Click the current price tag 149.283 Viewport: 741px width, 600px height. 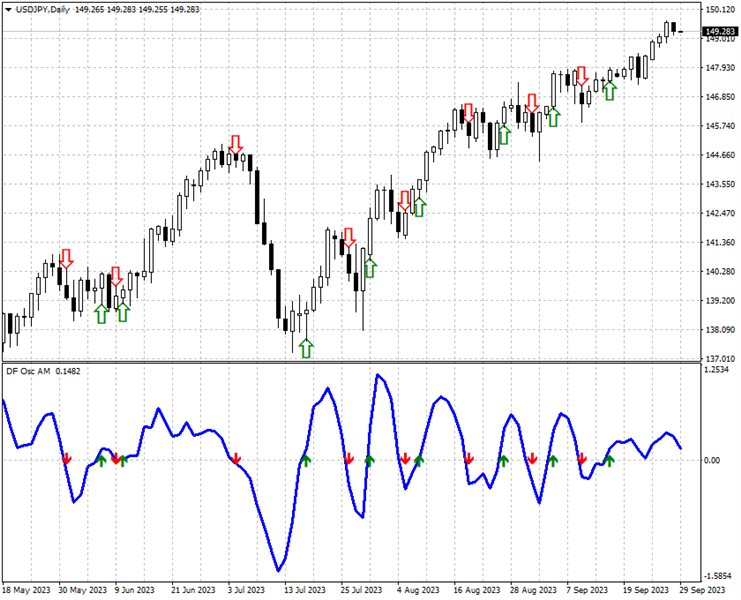720,32
